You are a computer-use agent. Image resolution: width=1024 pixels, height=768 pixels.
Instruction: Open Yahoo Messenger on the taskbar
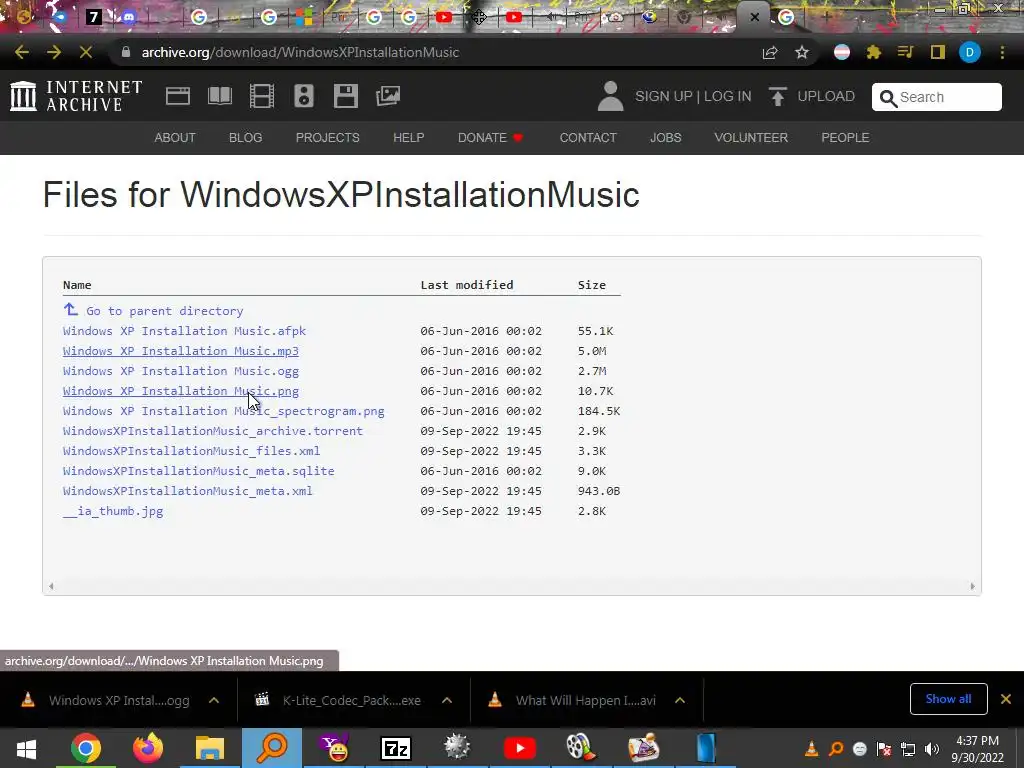[334, 748]
